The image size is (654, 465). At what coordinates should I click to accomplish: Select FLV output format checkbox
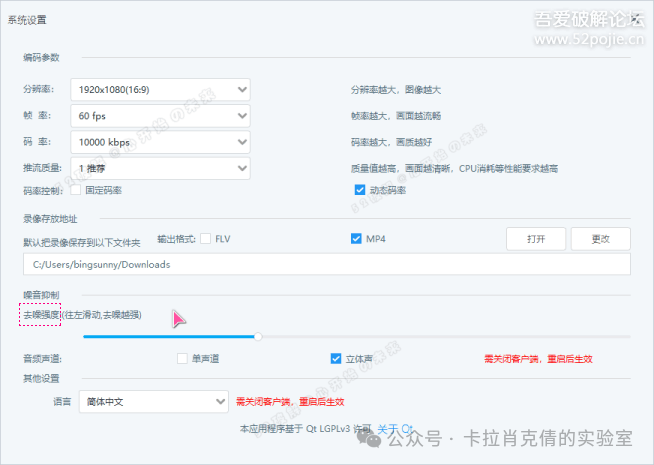point(205,239)
